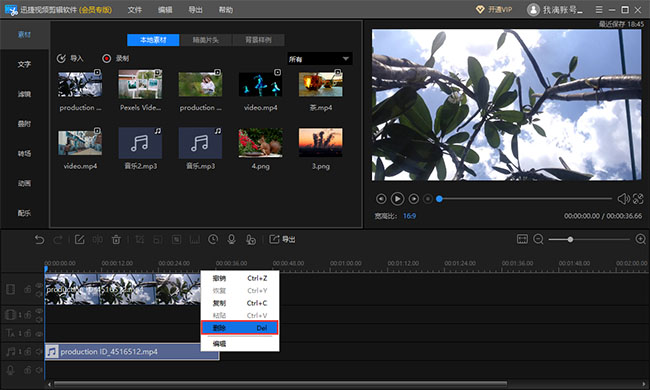Click fit-timeline-to-window icon
The image size is (650, 390).
[522, 239]
